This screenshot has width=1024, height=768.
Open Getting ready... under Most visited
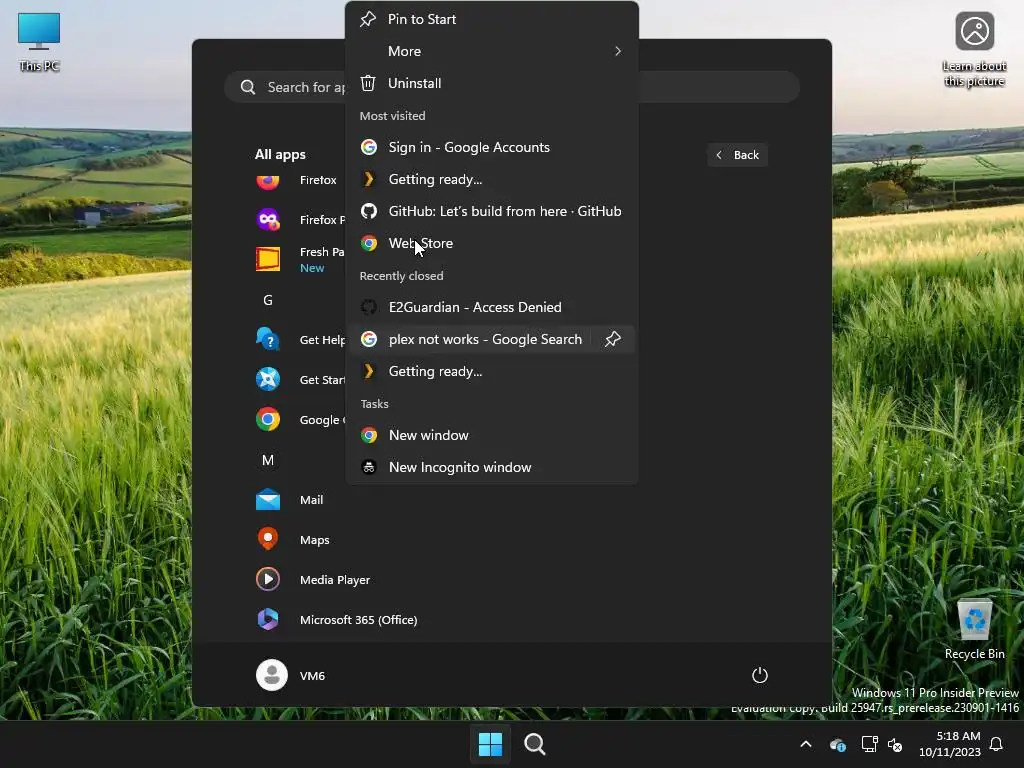click(492, 179)
